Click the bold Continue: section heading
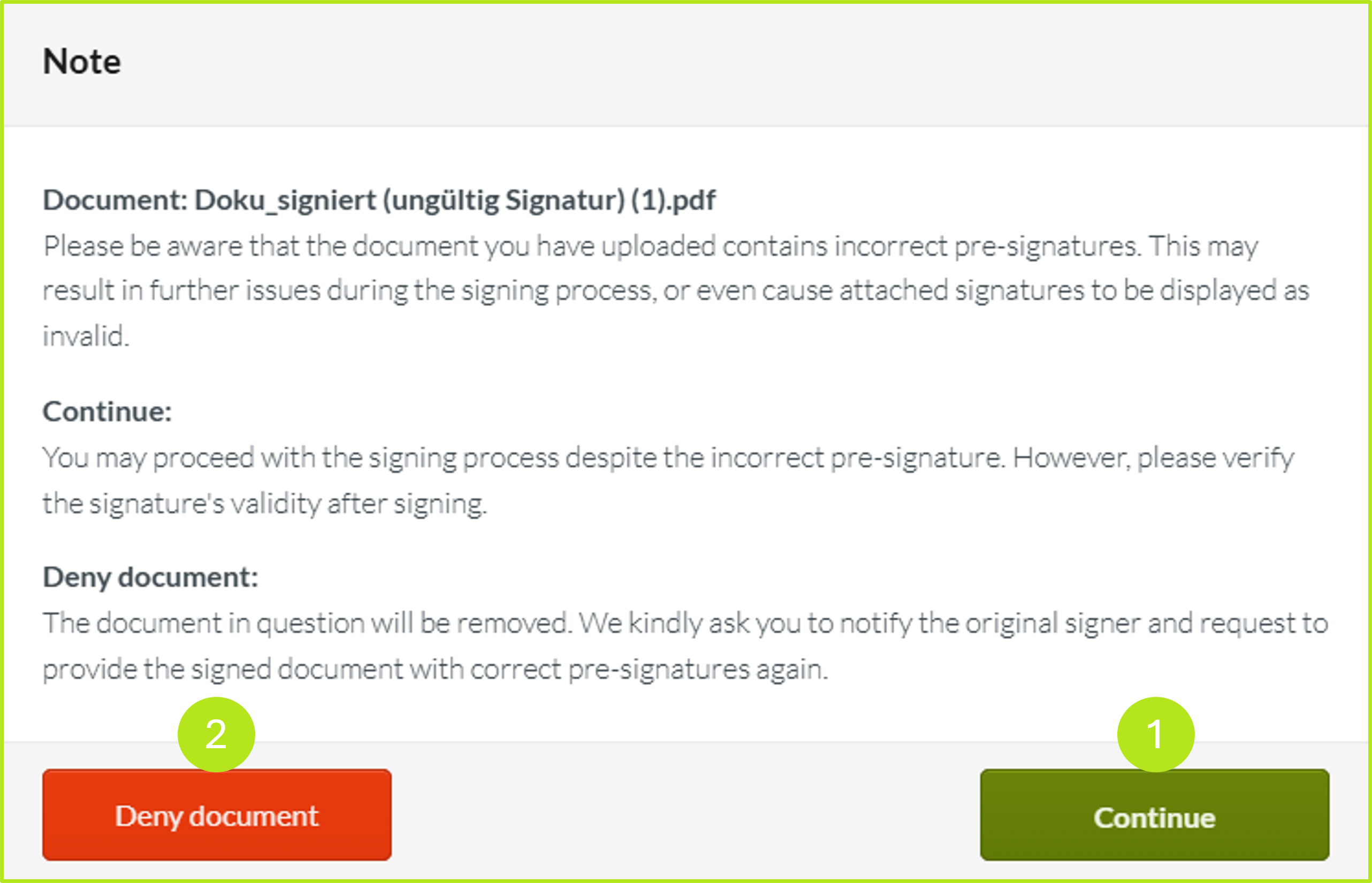The height and width of the screenshot is (883, 1372). 106,412
